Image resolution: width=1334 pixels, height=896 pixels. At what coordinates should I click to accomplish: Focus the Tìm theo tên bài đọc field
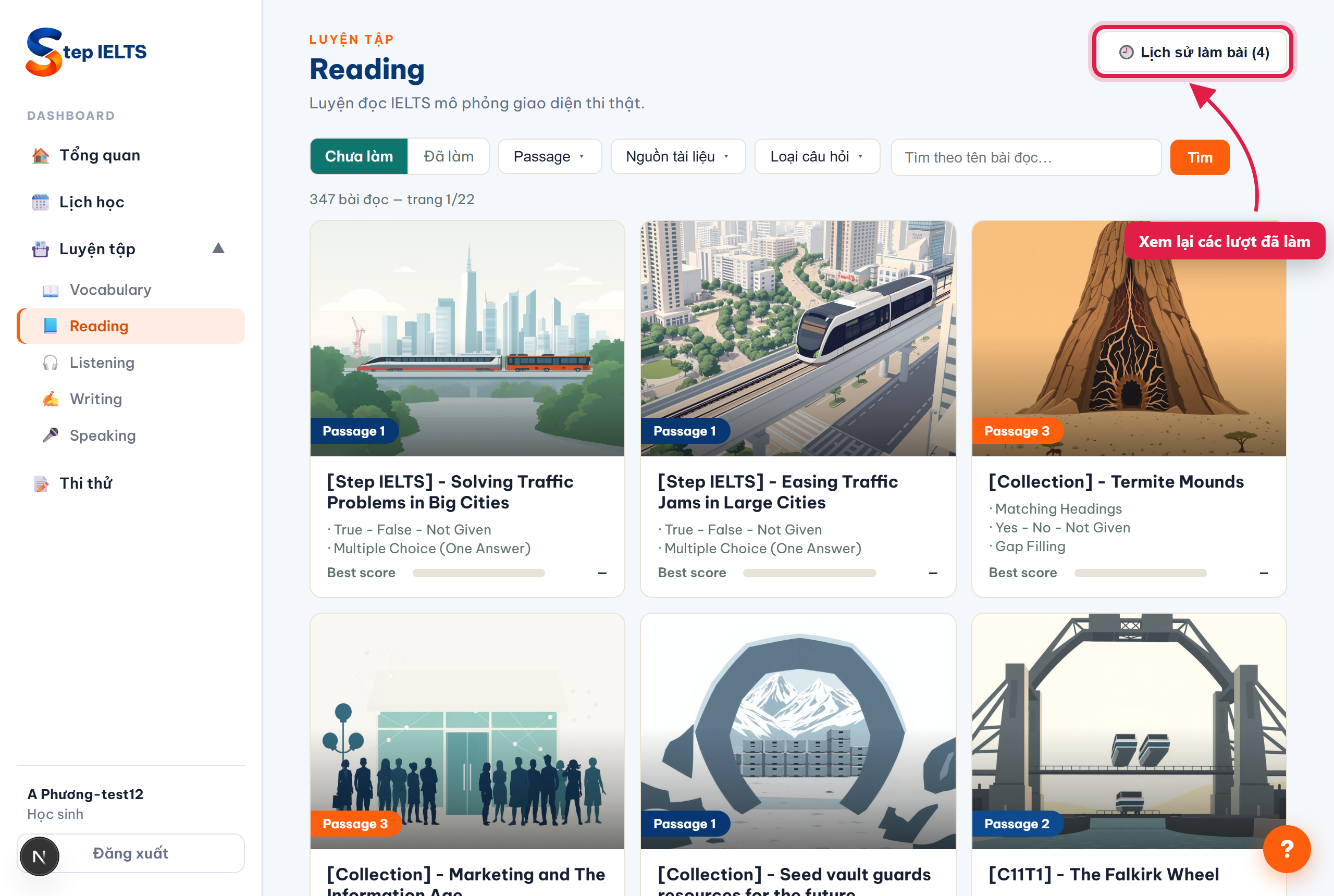click(1026, 157)
